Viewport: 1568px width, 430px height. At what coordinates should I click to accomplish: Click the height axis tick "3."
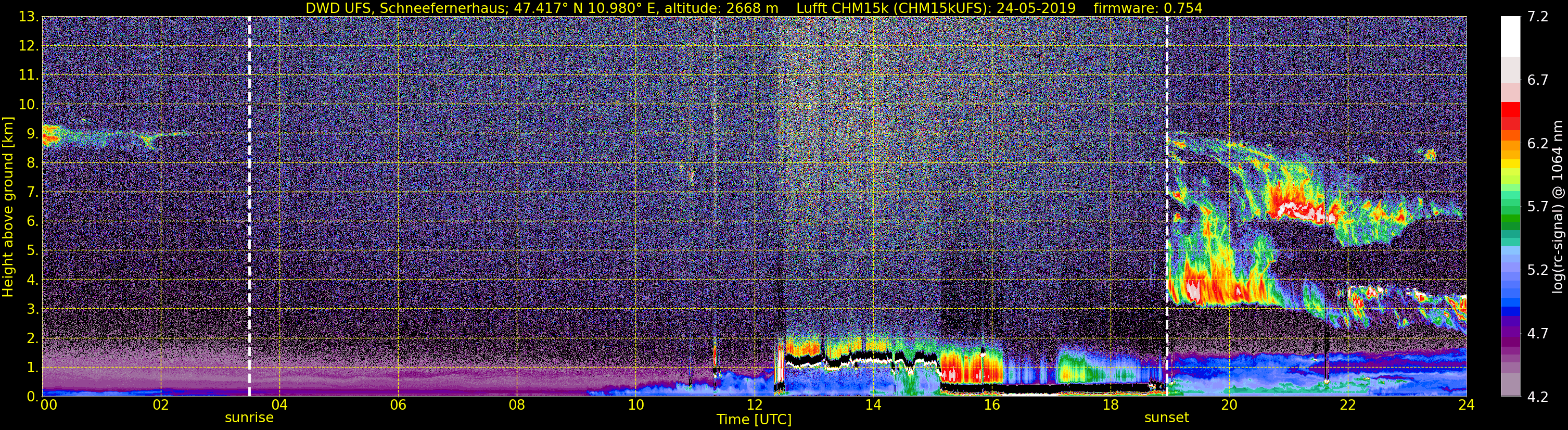[x=32, y=309]
